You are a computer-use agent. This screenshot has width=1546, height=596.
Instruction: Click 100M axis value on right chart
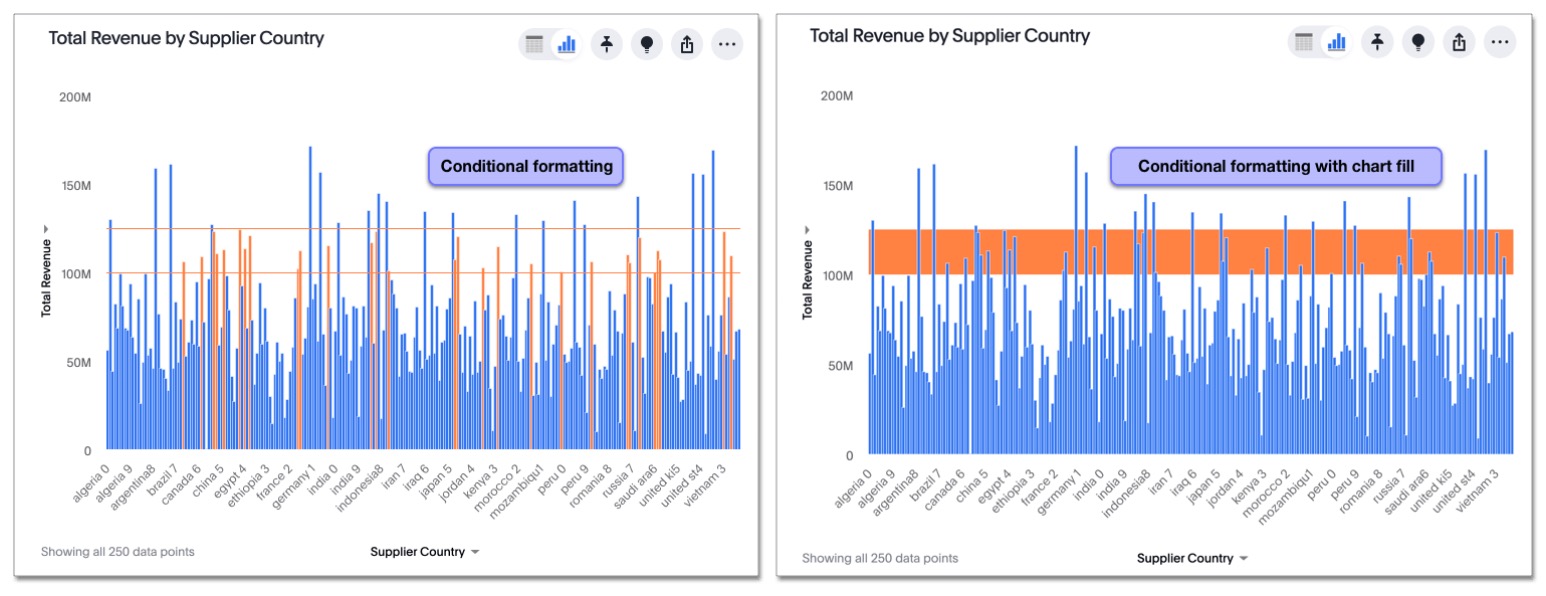pos(837,275)
